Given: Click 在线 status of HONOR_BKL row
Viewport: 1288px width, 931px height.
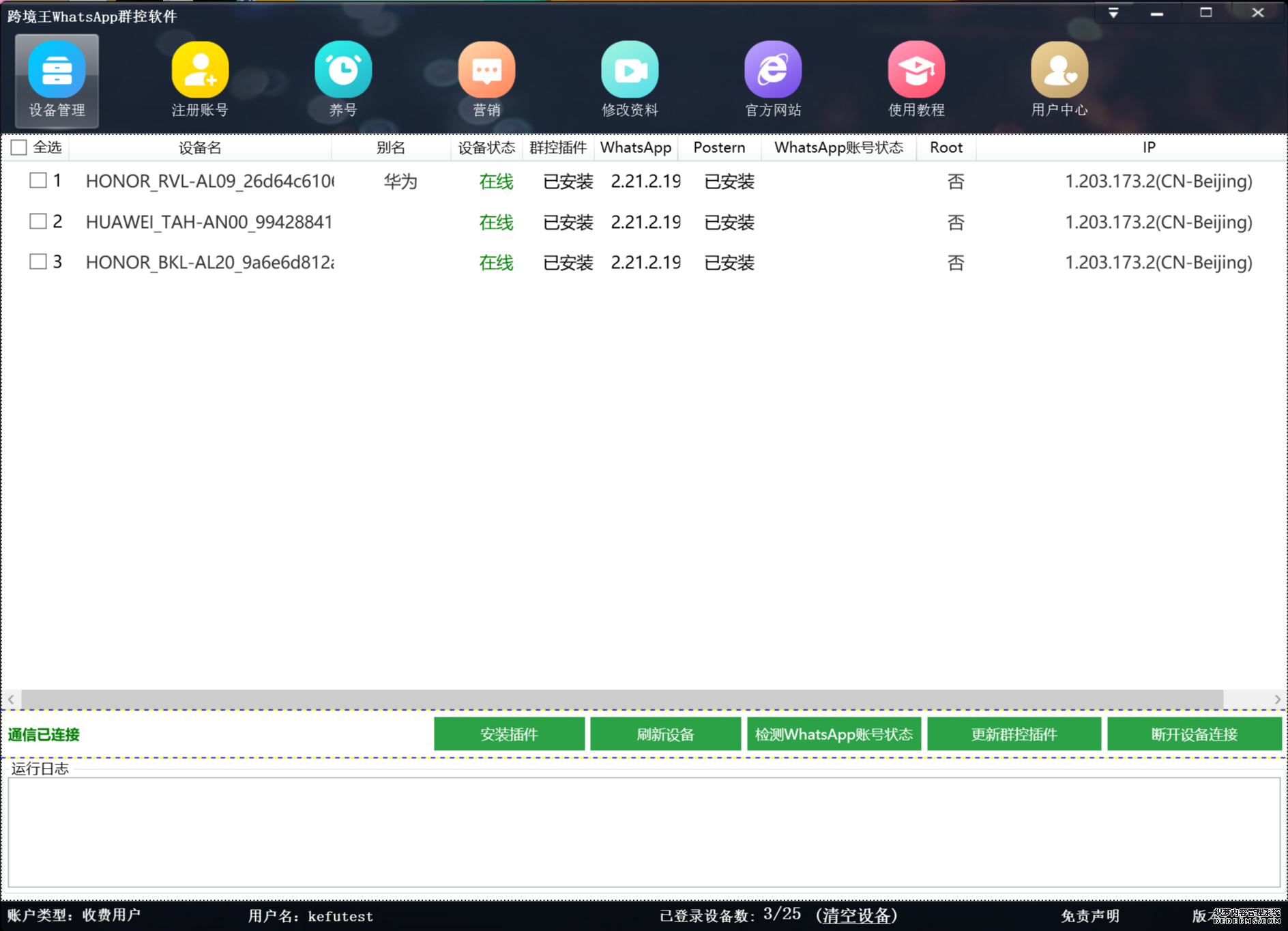Looking at the screenshot, I should click(x=496, y=263).
